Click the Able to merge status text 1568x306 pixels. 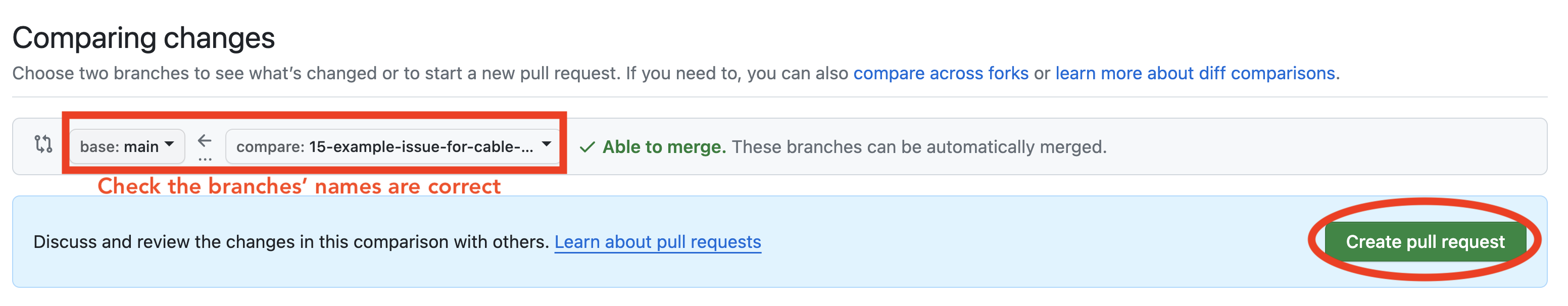[663, 146]
